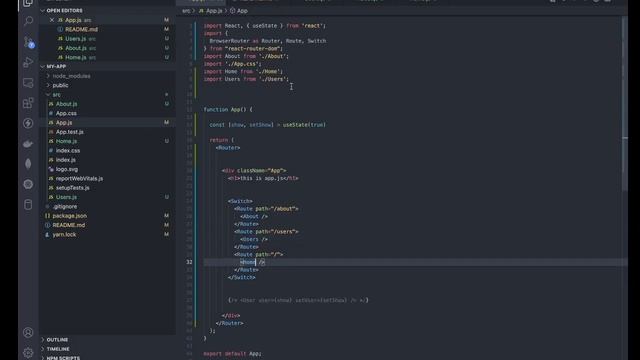Image resolution: width=640 pixels, height=360 pixels.
Task: Open setupTests.js in the file tree
Action: 107,188
